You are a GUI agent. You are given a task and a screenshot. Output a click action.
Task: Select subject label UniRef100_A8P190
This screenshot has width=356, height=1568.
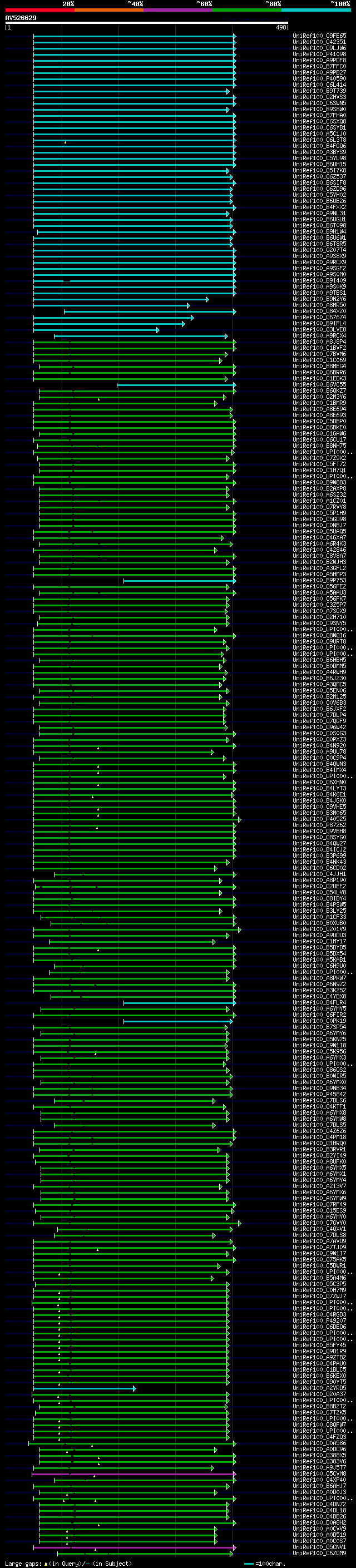[x=319, y=881]
